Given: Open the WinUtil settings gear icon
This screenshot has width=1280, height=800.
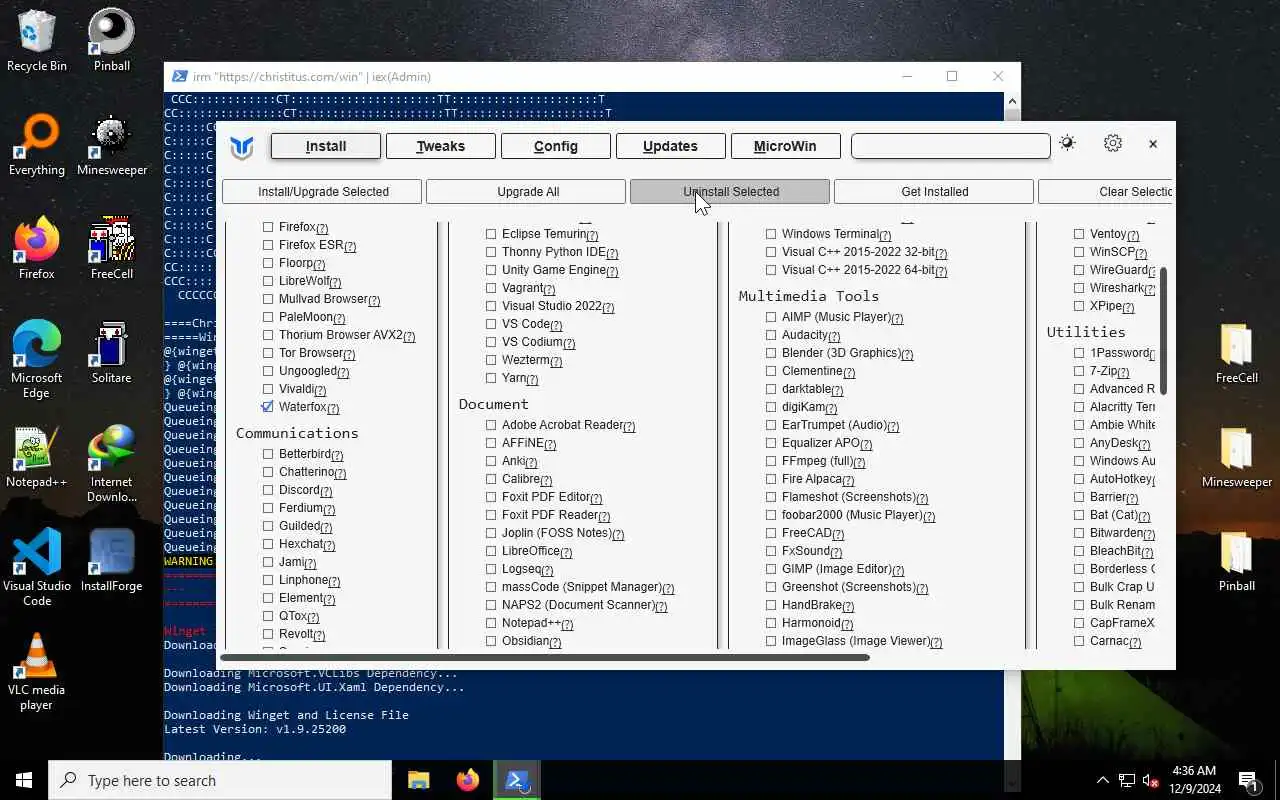Looking at the screenshot, I should point(1113,144).
